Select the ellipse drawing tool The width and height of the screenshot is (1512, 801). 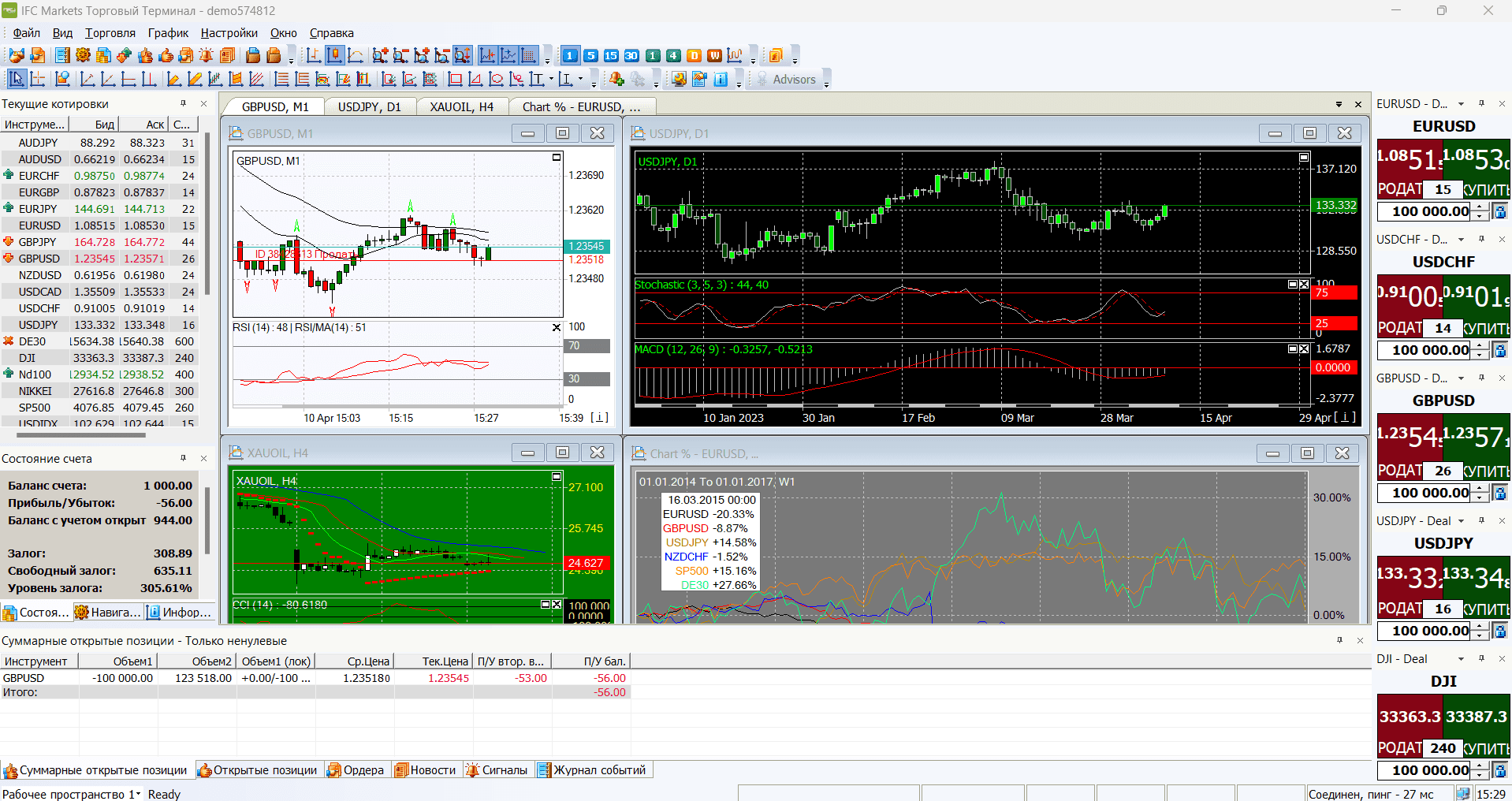click(x=496, y=79)
